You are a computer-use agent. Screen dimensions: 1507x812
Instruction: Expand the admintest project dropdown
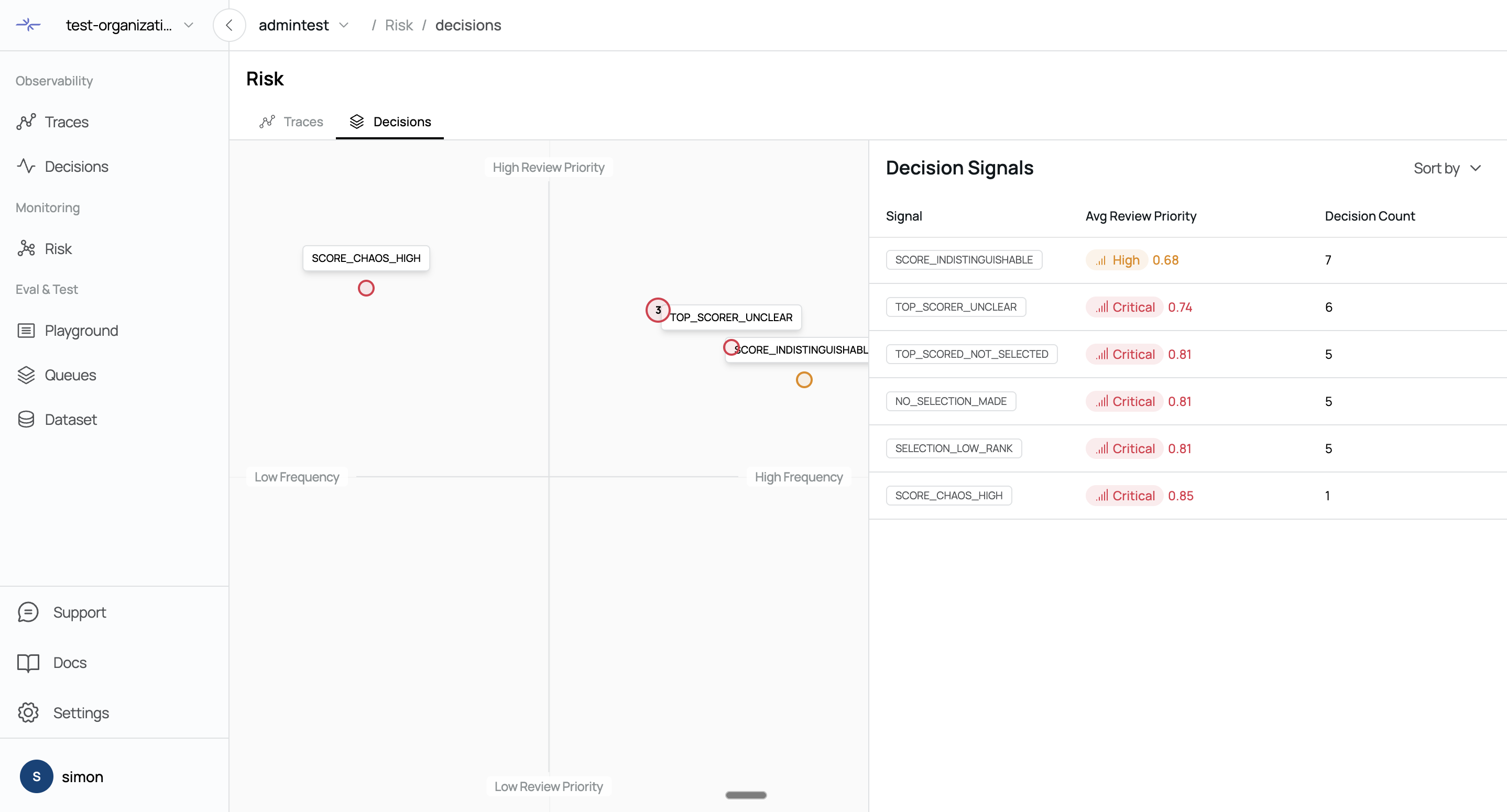pos(344,25)
